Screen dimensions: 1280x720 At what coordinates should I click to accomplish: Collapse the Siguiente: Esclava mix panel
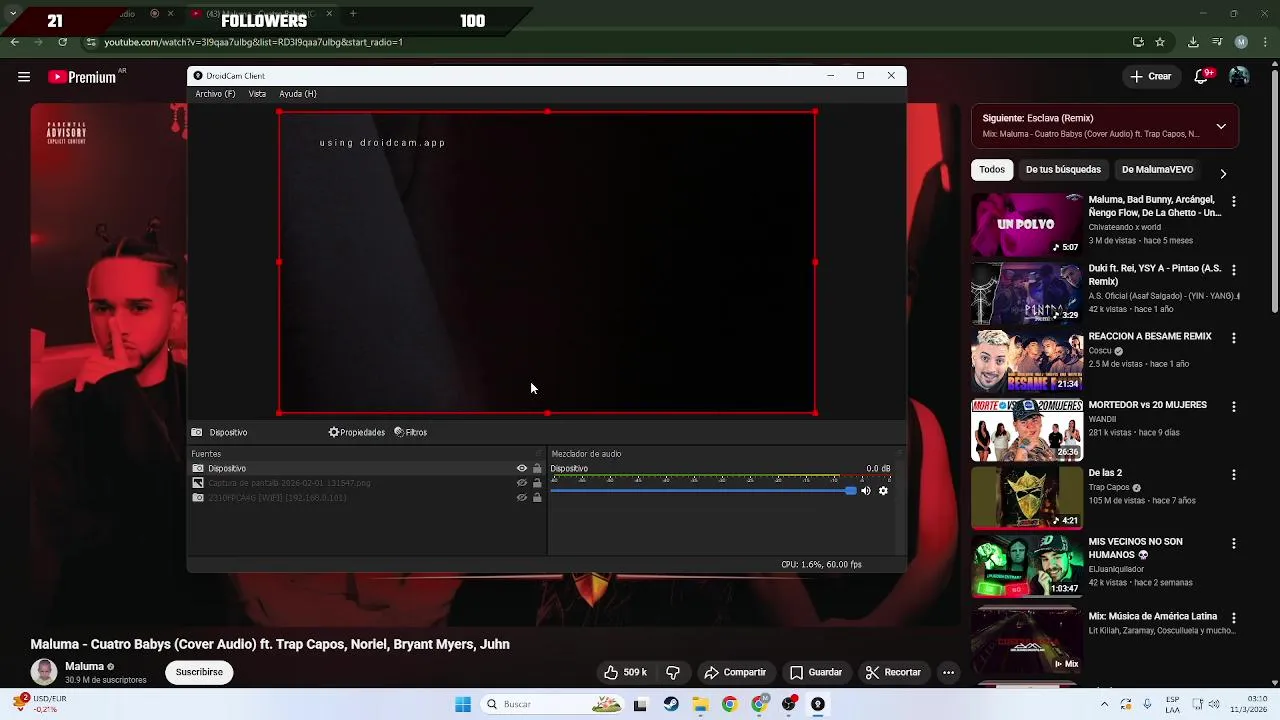pos(1221,127)
